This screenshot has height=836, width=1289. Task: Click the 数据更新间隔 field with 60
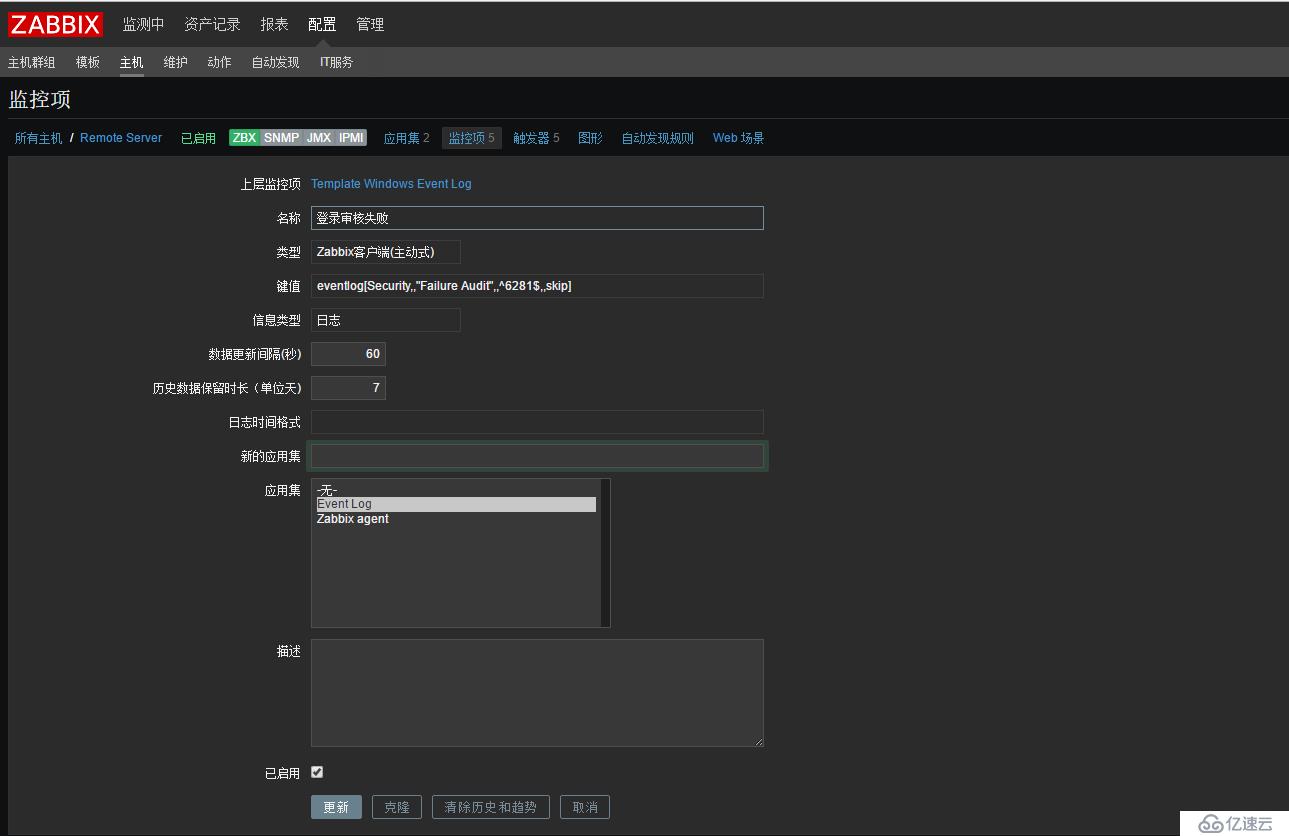coord(348,354)
